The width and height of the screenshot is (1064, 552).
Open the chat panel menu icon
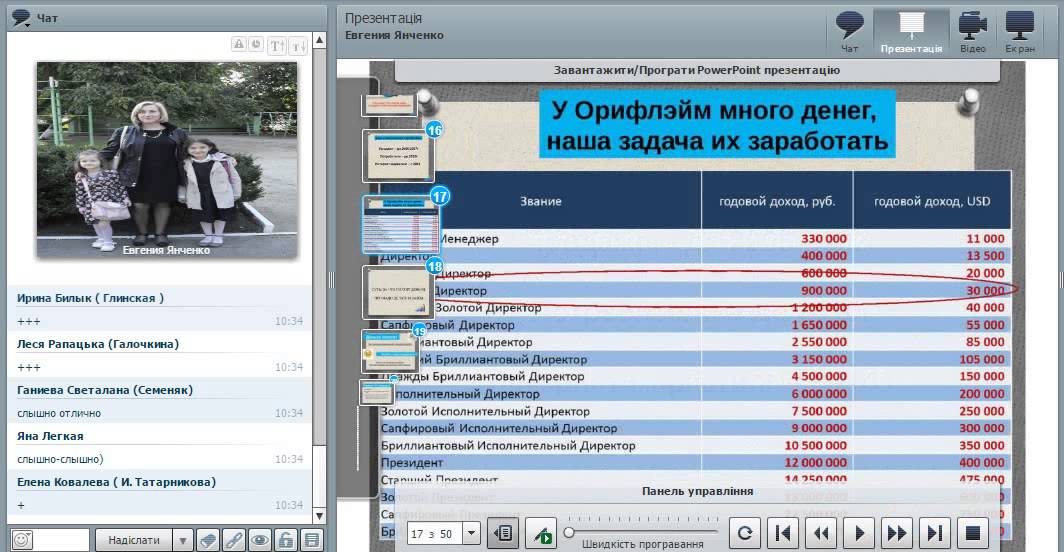point(21,18)
